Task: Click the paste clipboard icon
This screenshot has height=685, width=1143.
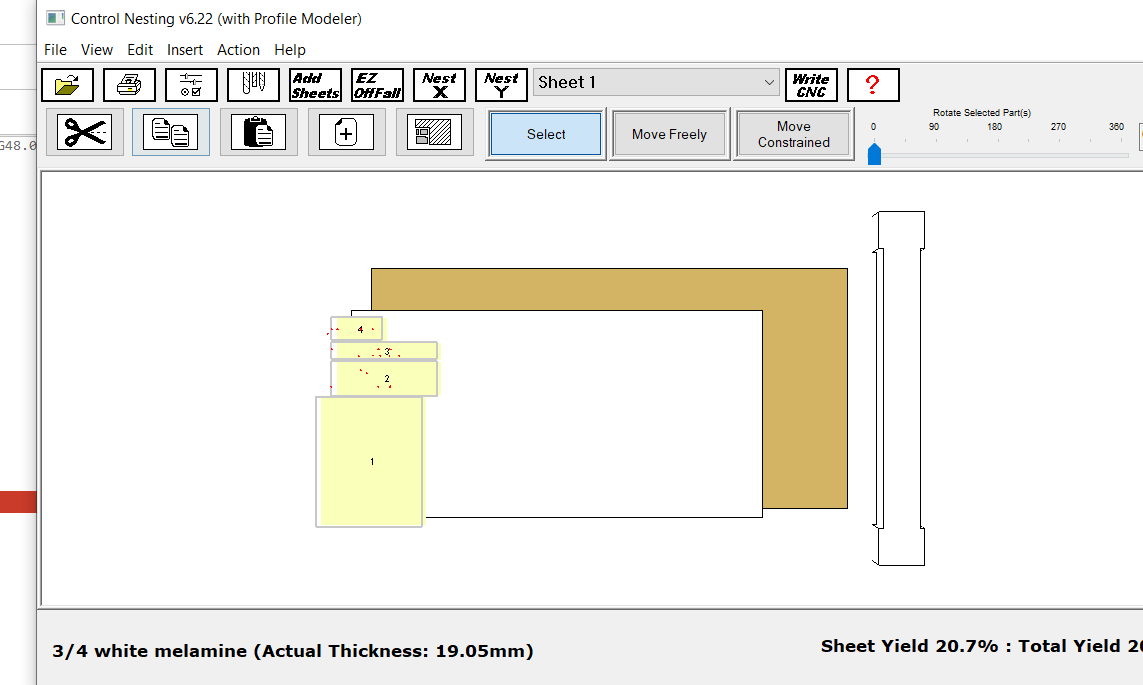Action: pos(259,133)
